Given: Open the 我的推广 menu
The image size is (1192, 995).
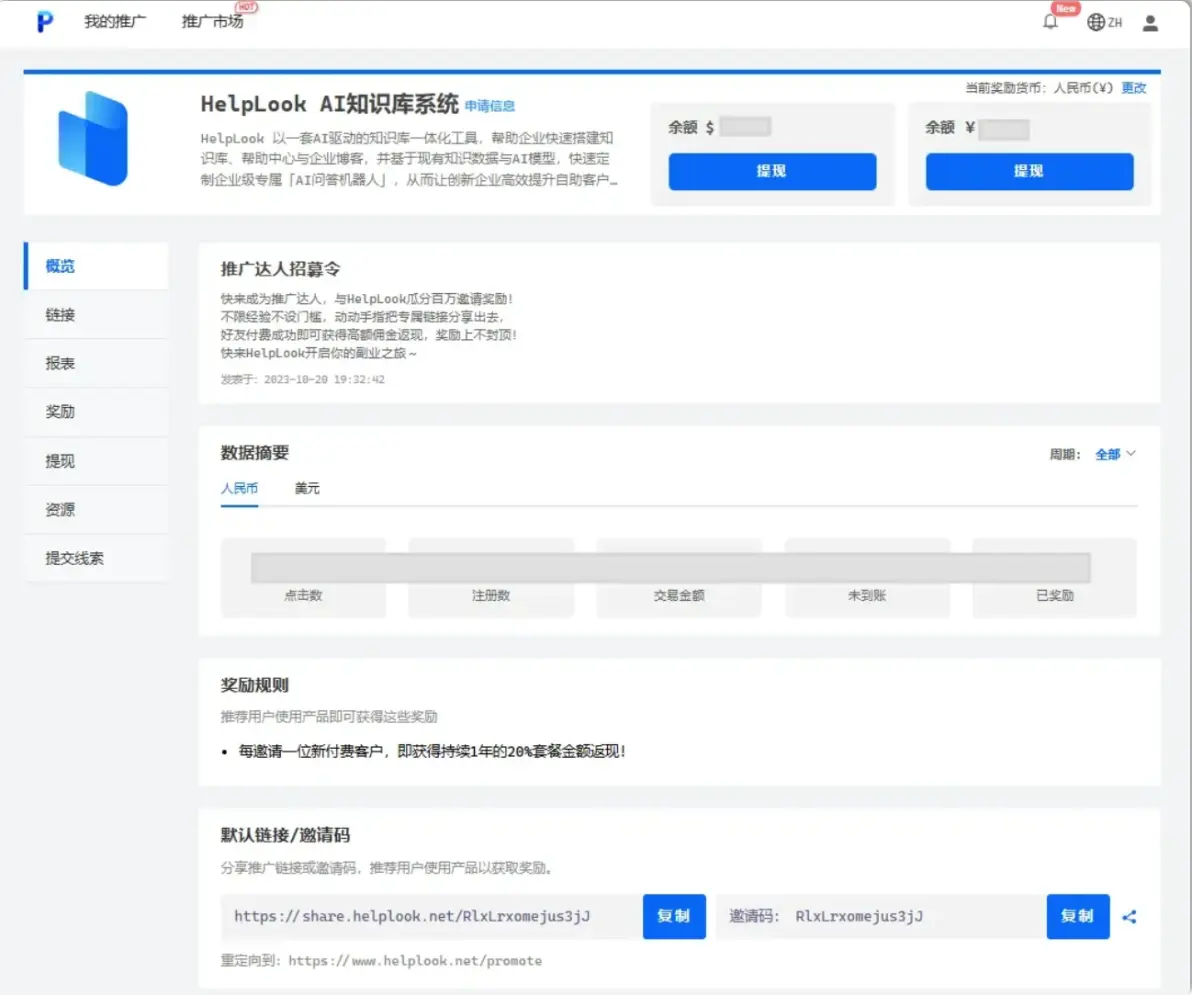Looking at the screenshot, I should pos(113,22).
